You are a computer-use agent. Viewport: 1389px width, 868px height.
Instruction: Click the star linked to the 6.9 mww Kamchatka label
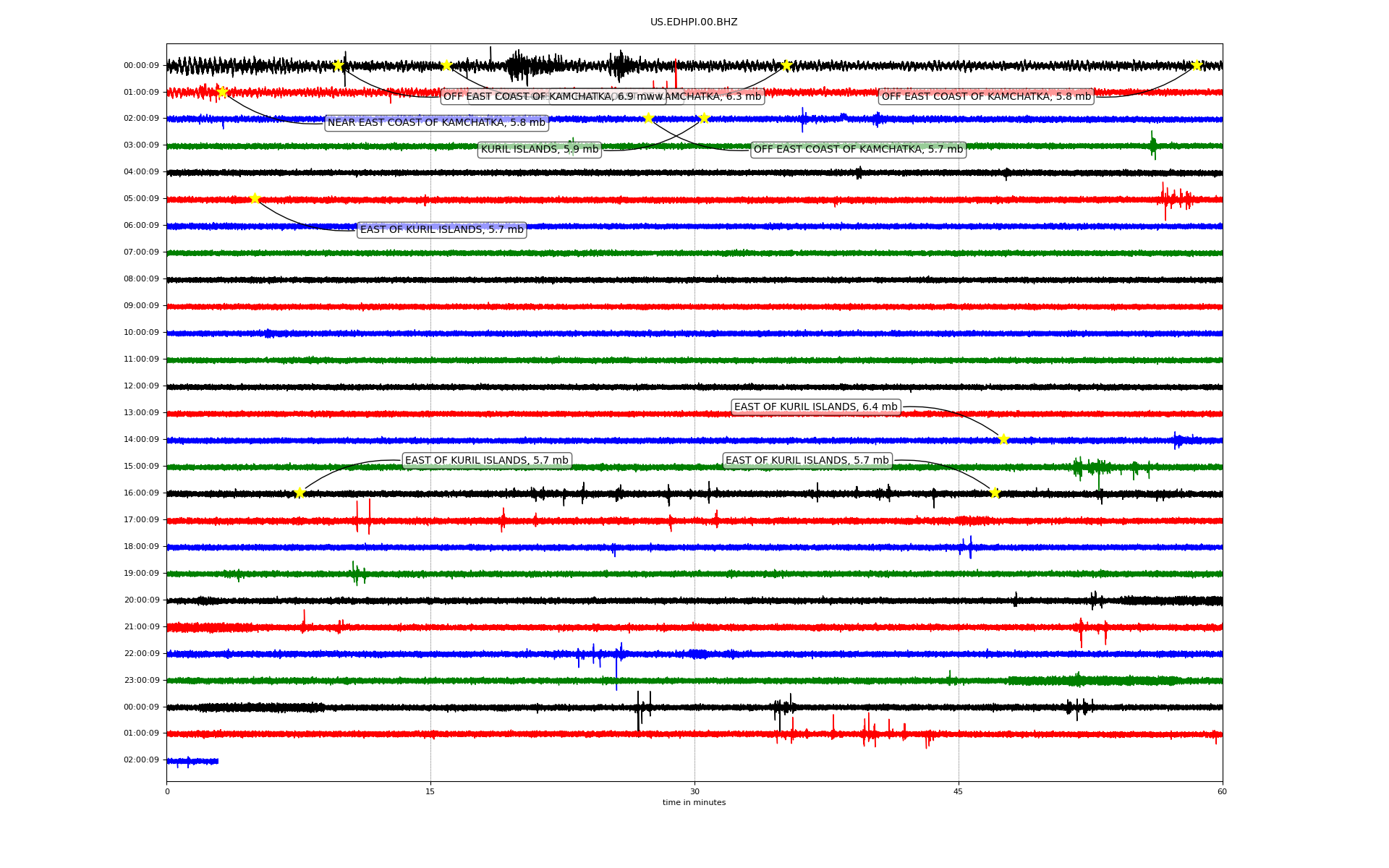point(338,65)
